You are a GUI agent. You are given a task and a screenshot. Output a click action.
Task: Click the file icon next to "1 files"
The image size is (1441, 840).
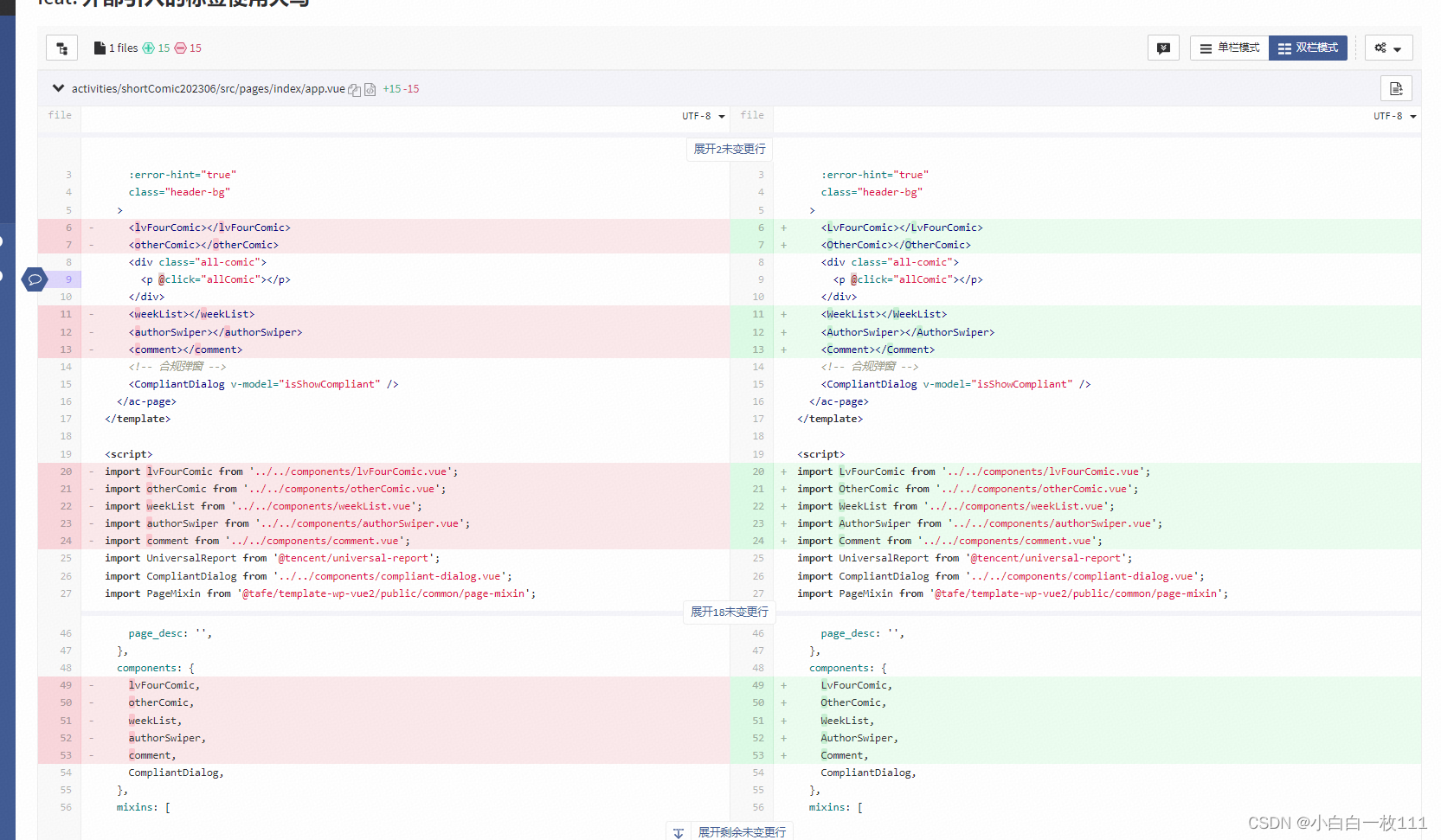[100, 48]
